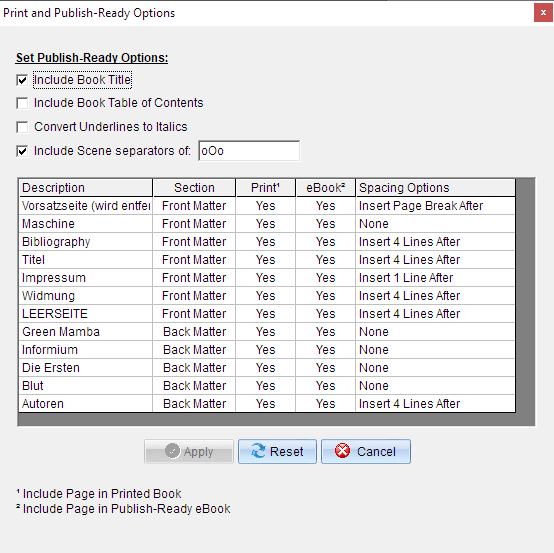Screen dimensions: 554x553
Task: Select the eBook cell for Widmung
Action: [x=325, y=296]
